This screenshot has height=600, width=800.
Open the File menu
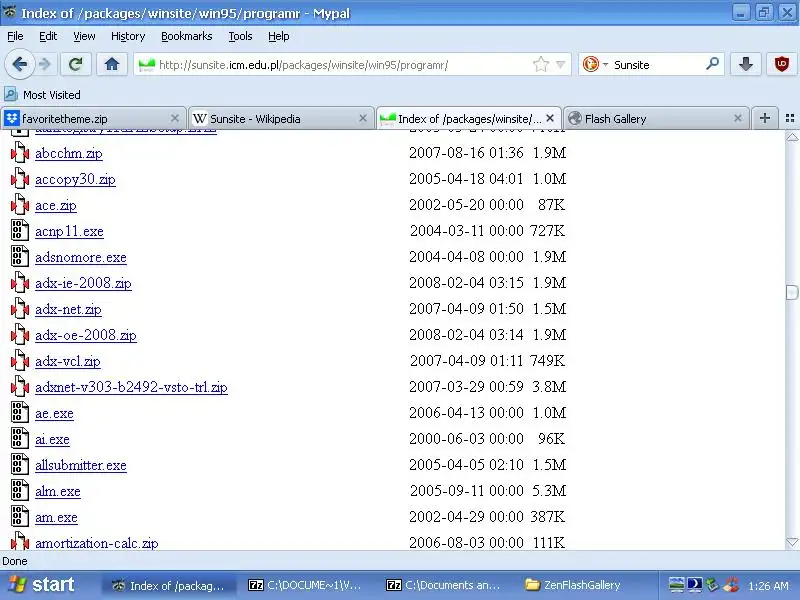click(x=15, y=36)
